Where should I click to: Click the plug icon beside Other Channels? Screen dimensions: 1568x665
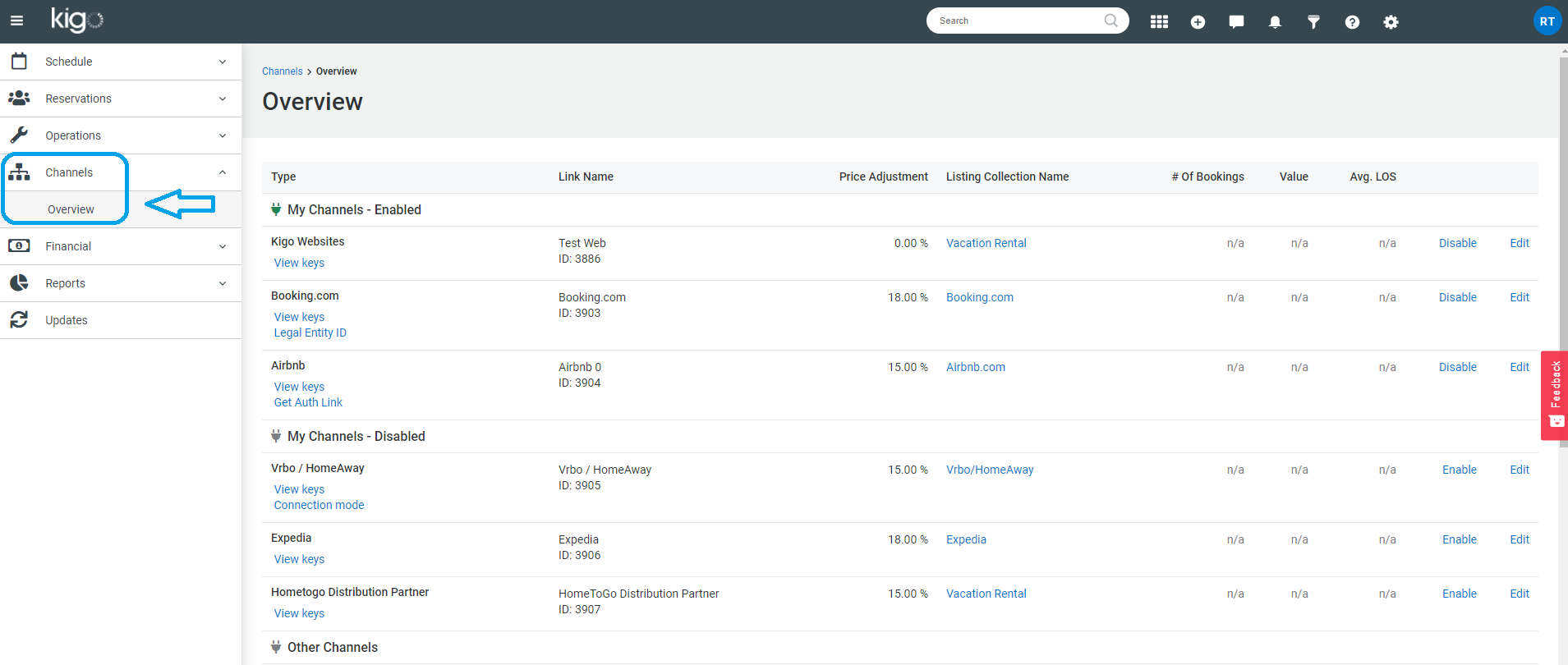point(276,647)
